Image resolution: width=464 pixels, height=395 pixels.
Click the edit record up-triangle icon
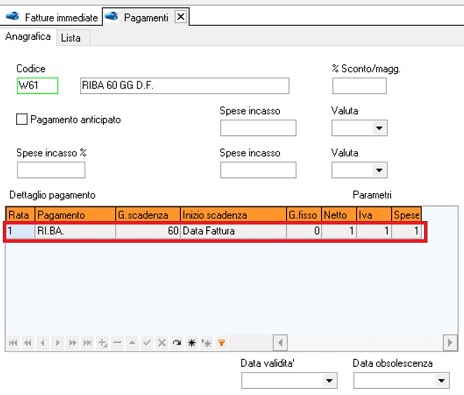tap(132, 343)
